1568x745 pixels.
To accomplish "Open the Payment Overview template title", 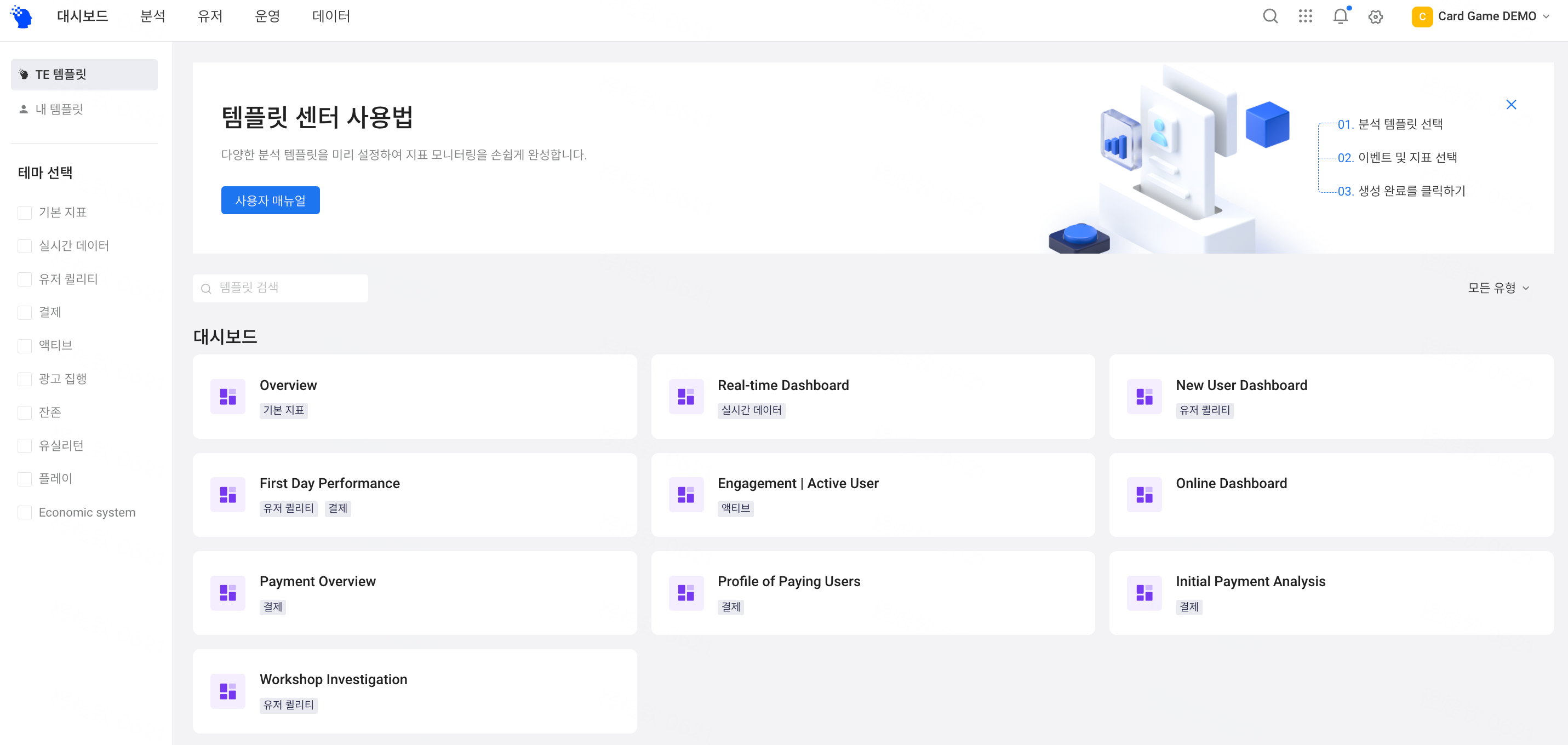I will pos(318,581).
